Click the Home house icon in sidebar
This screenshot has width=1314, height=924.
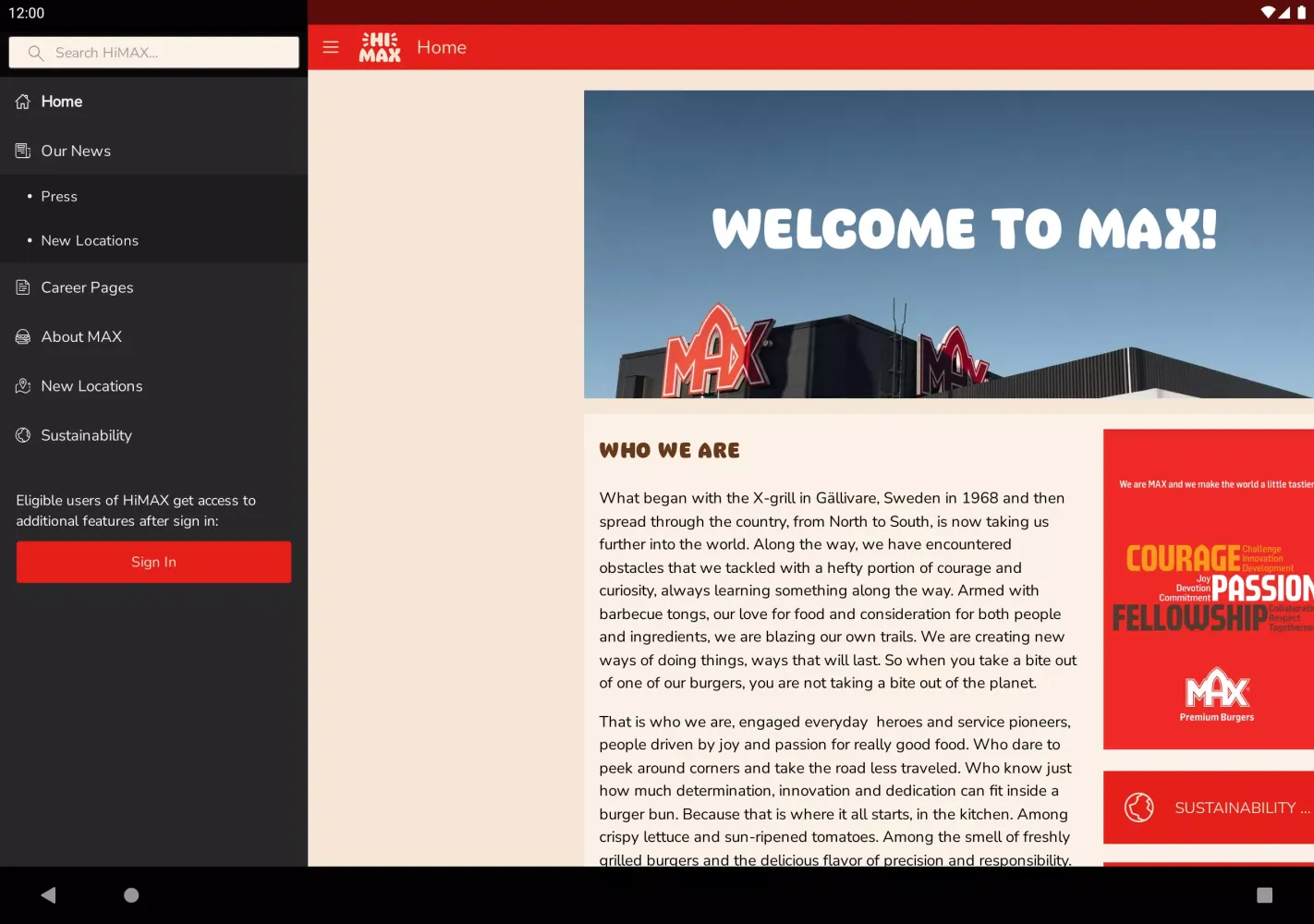coord(23,102)
